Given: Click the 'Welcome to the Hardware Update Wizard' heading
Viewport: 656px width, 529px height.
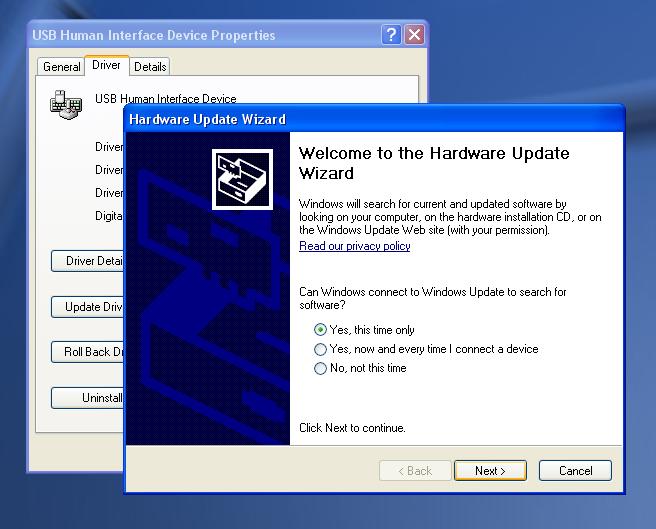Looking at the screenshot, I should [434, 163].
